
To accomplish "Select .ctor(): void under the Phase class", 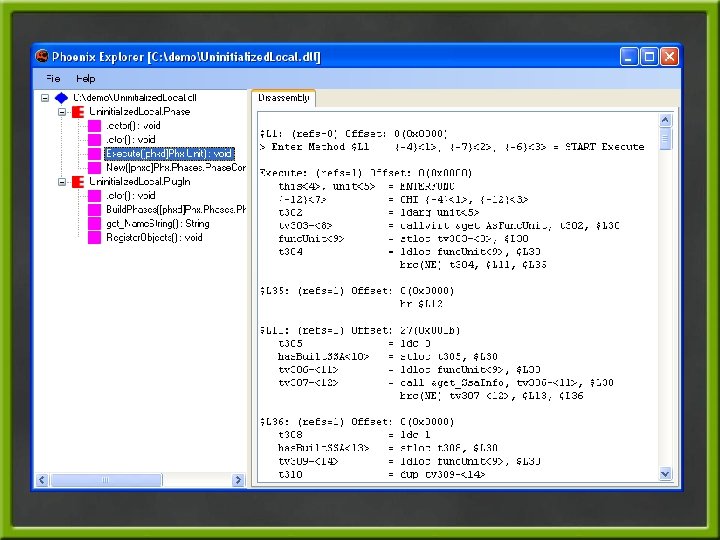I will [x=131, y=140].
